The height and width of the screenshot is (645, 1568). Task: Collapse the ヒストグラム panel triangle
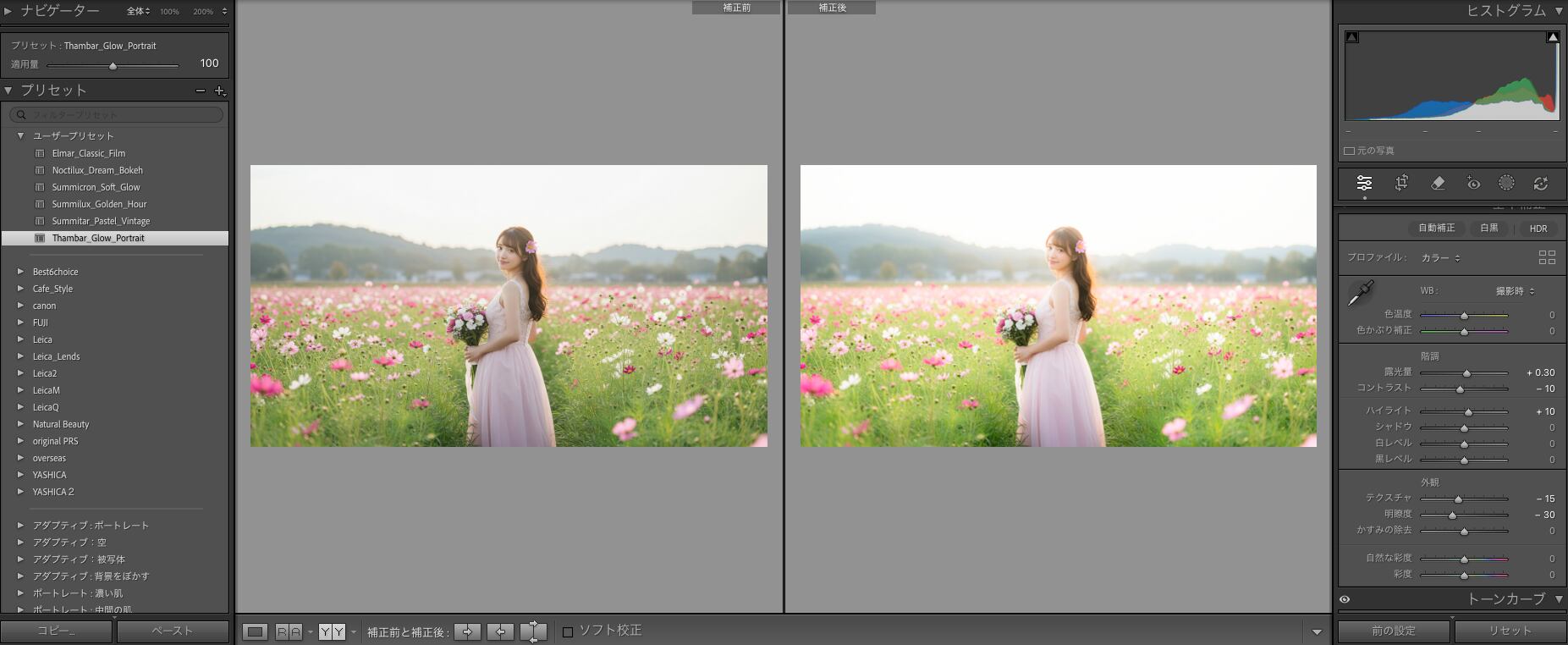[x=1559, y=11]
